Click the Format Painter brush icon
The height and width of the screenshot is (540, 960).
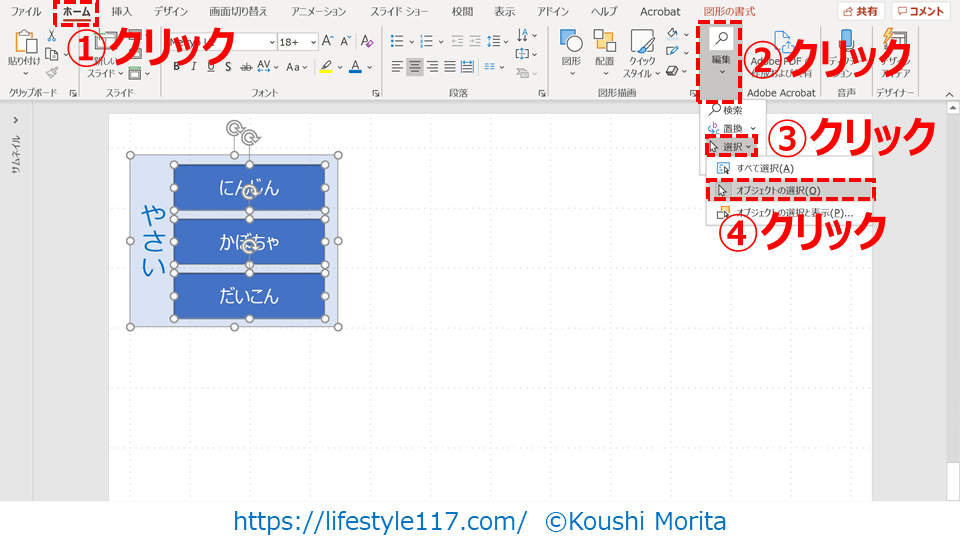click(x=51, y=72)
